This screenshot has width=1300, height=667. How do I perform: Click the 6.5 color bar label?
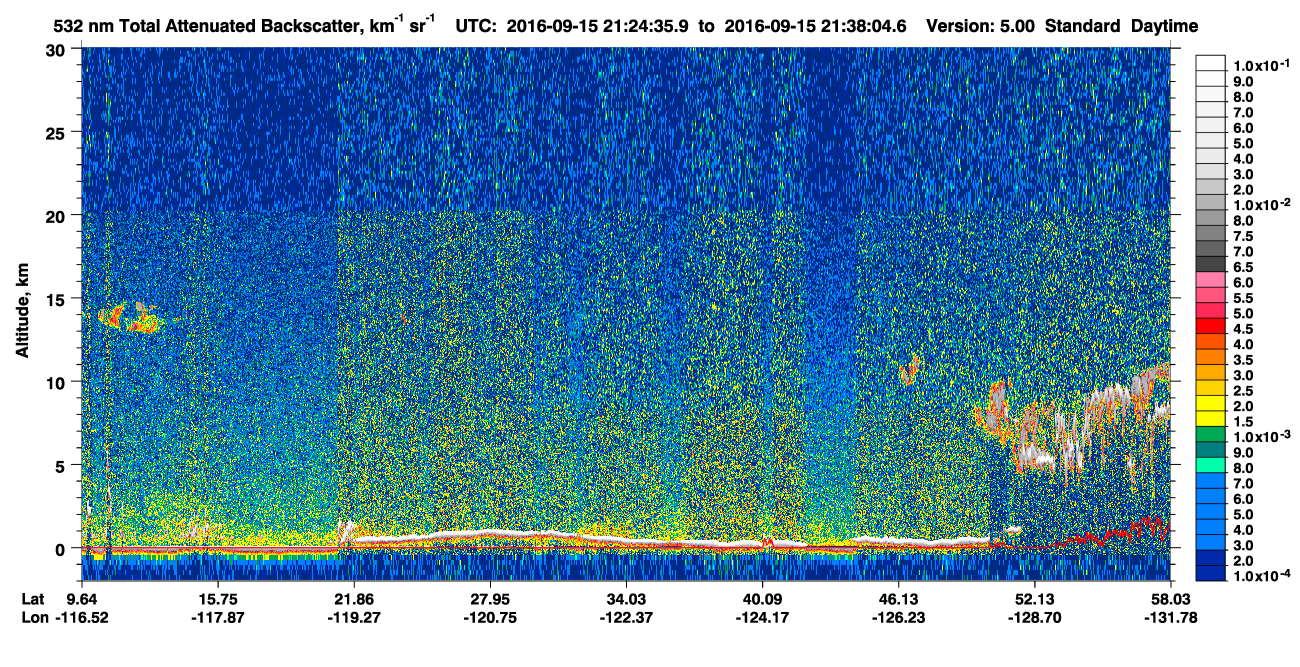tap(1241, 266)
